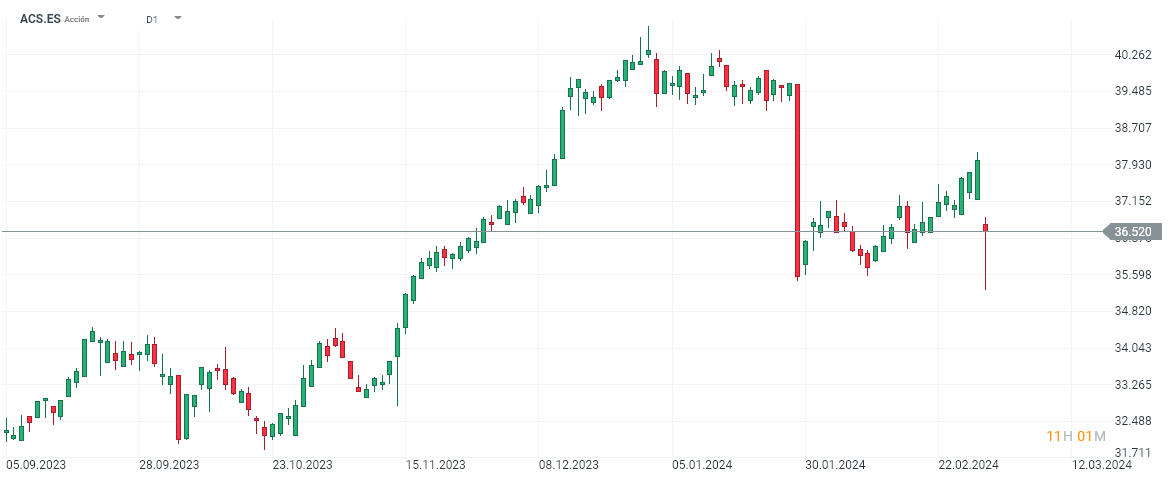Select the 05.09.2023 date label
Viewport: 1175px width, 482px height.
pos(37,464)
